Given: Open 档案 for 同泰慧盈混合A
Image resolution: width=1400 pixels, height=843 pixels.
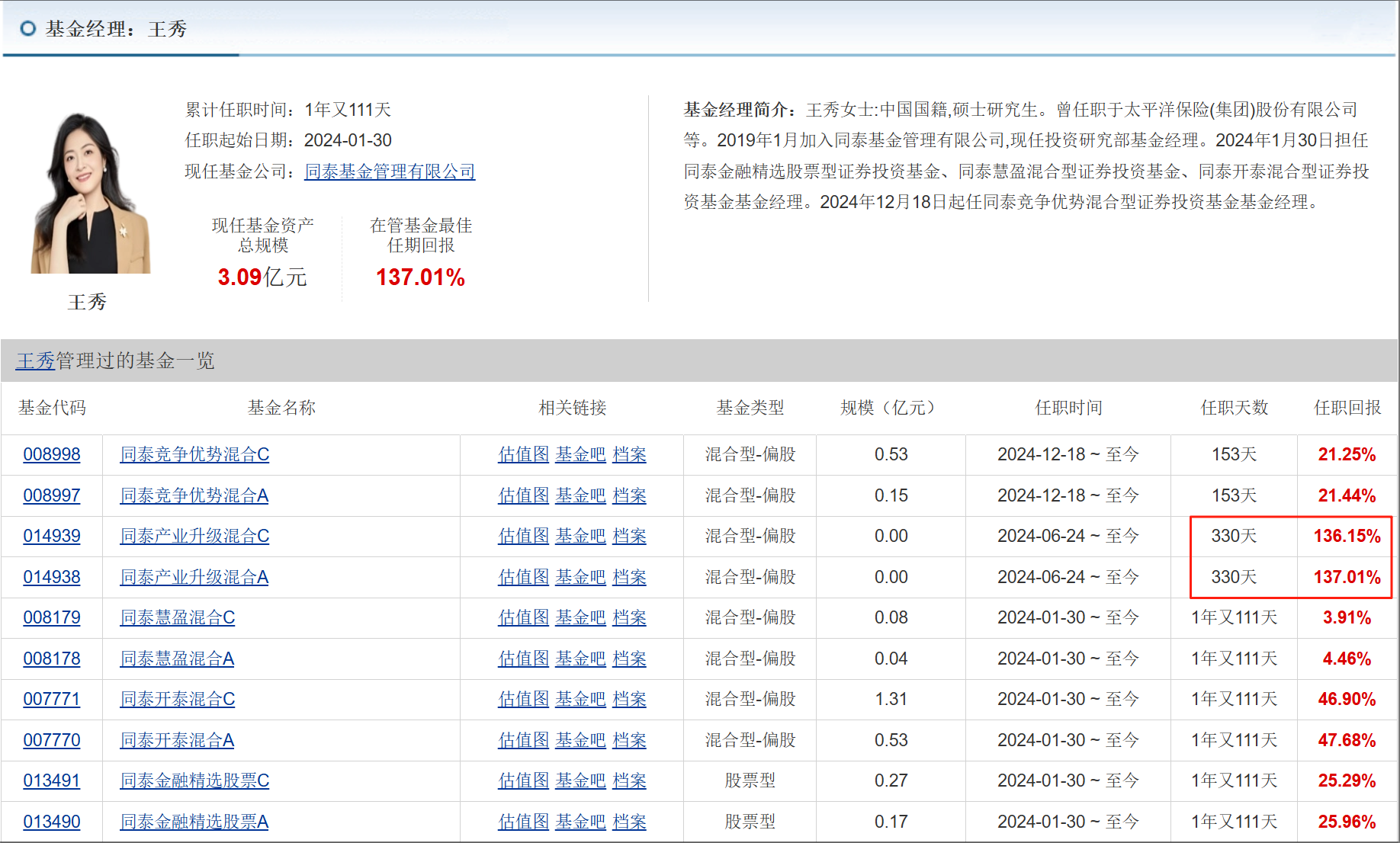Looking at the screenshot, I should [630, 659].
